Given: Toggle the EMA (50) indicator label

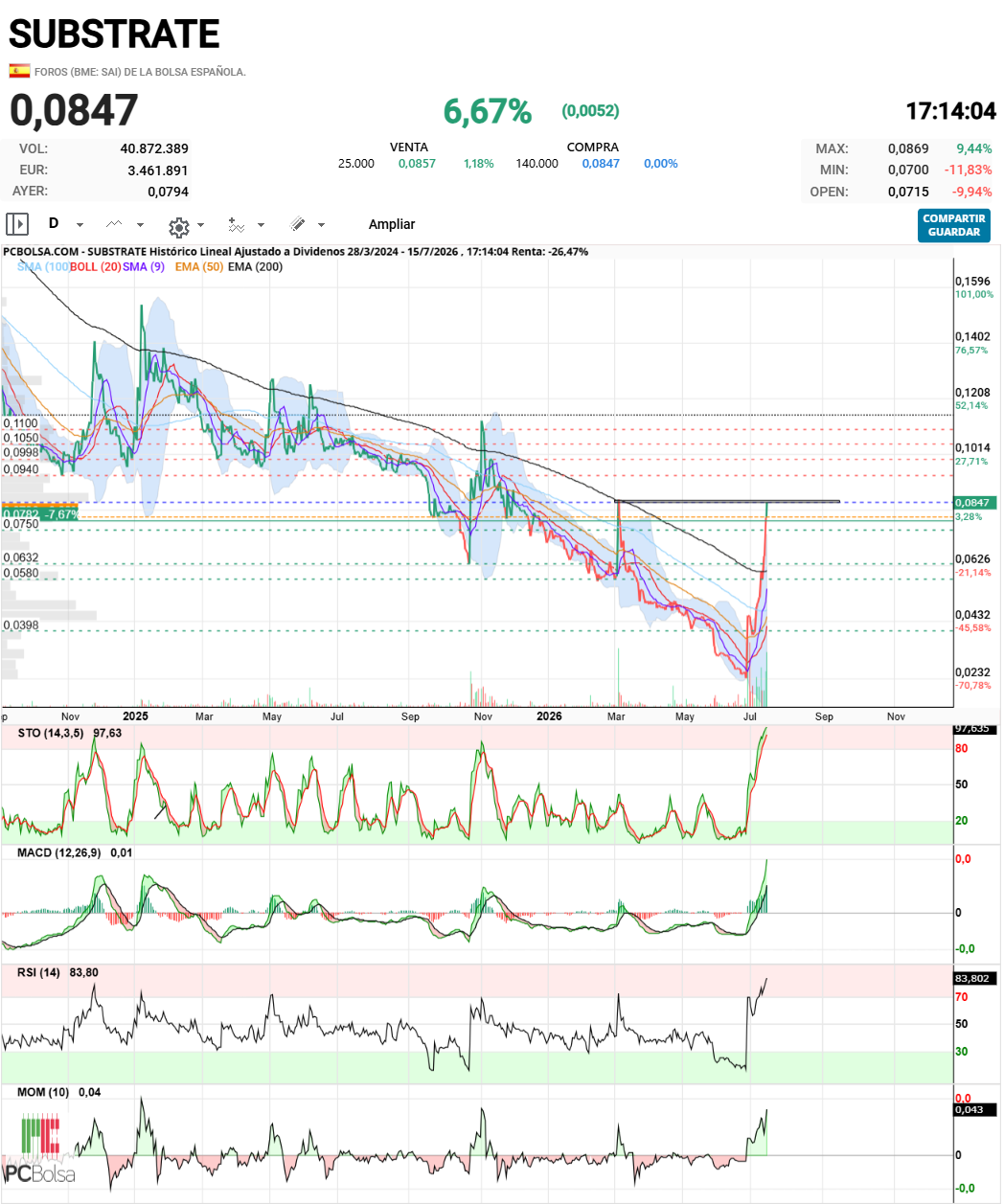Looking at the screenshot, I should (199, 266).
